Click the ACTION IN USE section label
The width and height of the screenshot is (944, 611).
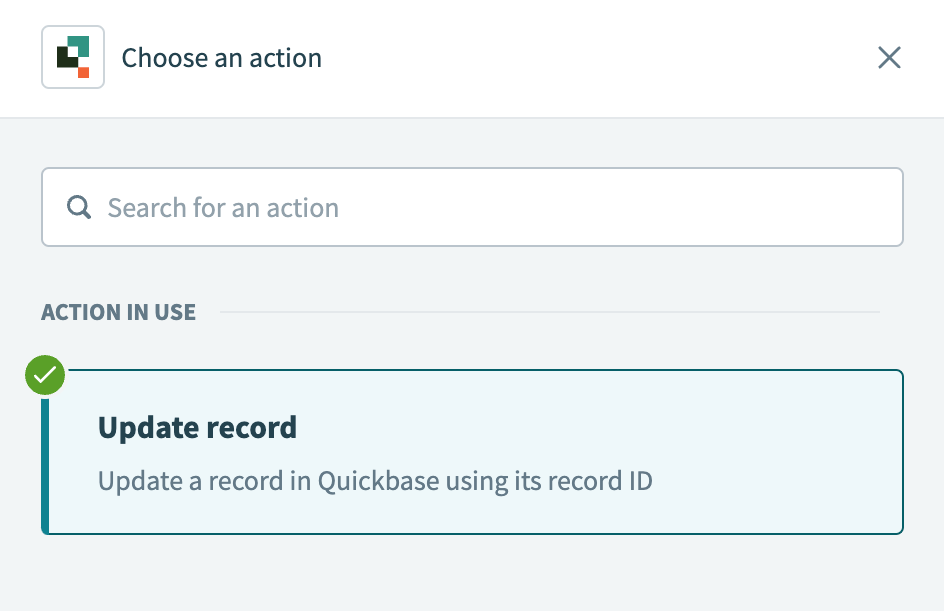[x=118, y=312]
